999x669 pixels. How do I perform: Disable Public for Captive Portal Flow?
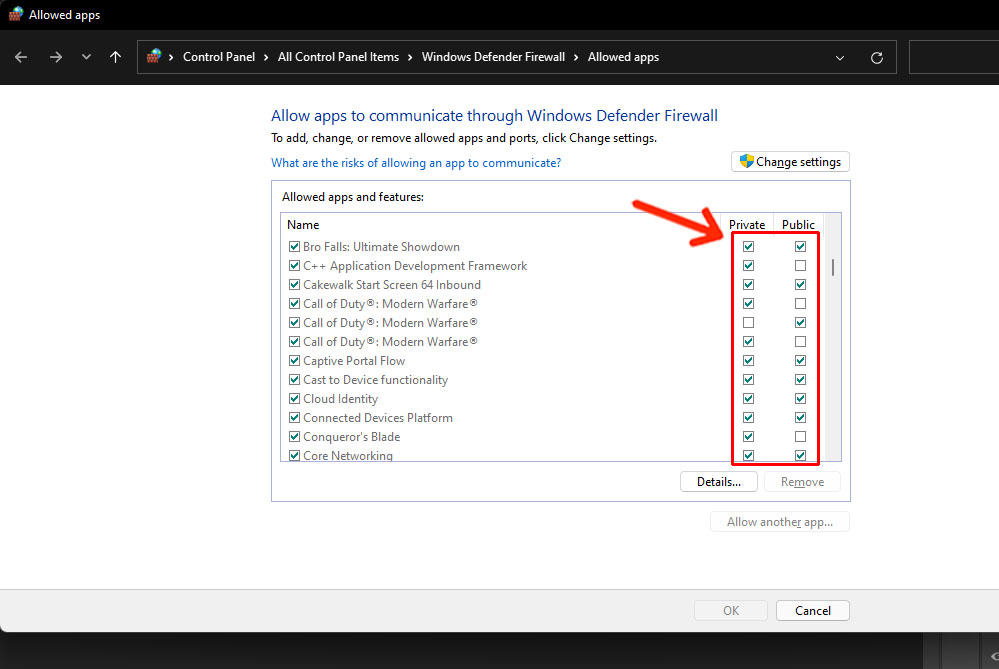click(x=800, y=361)
